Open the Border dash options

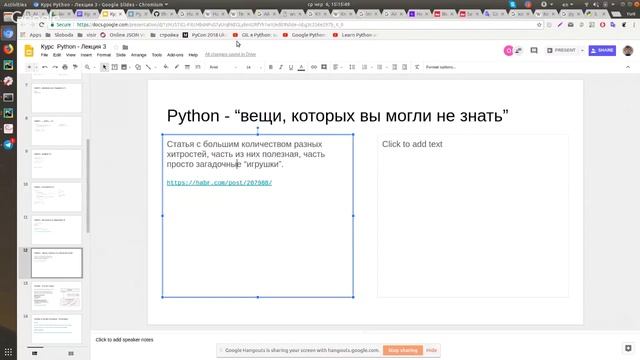click(x=198, y=67)
